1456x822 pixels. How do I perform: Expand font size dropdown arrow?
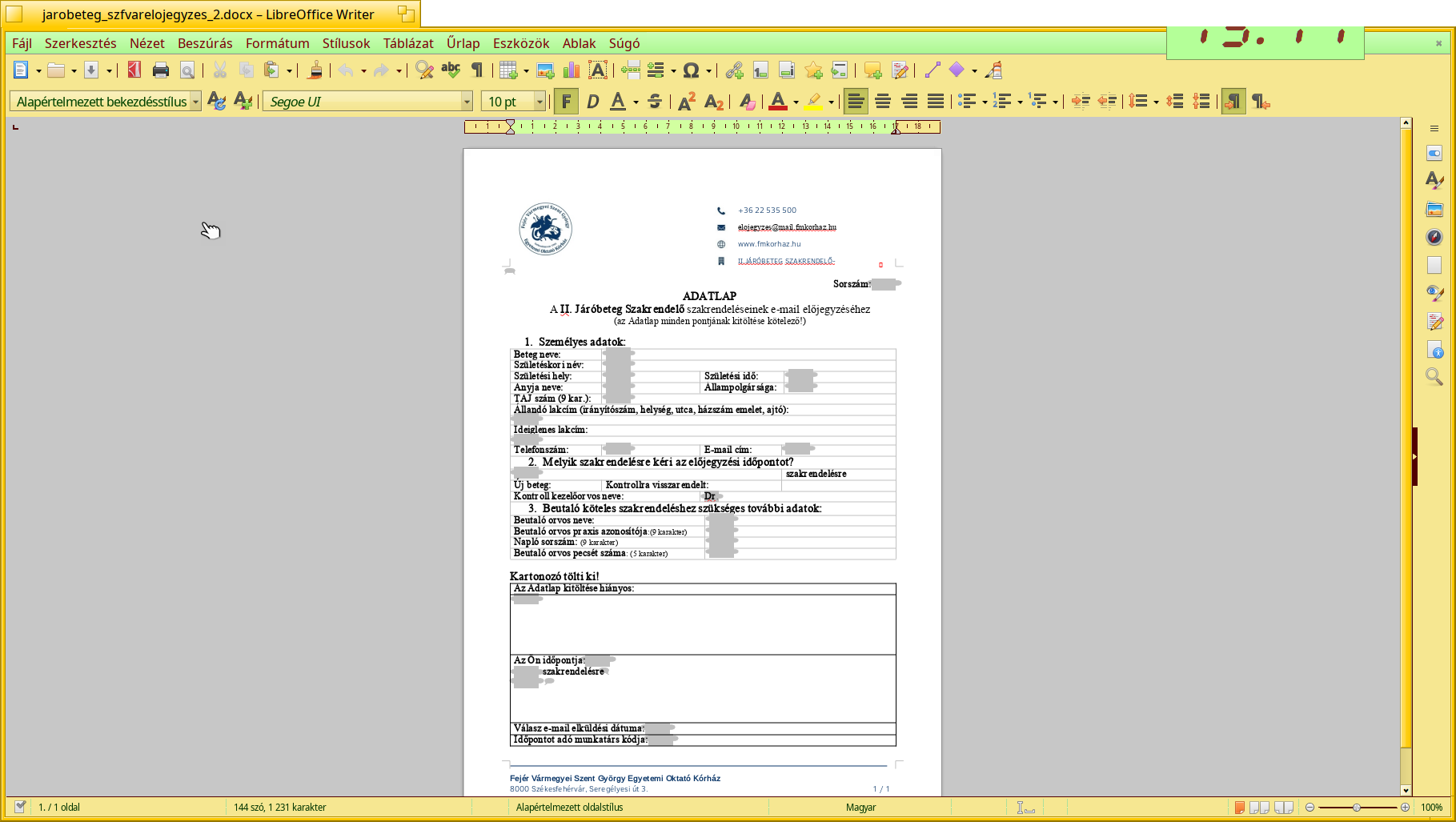click(539, 102)
